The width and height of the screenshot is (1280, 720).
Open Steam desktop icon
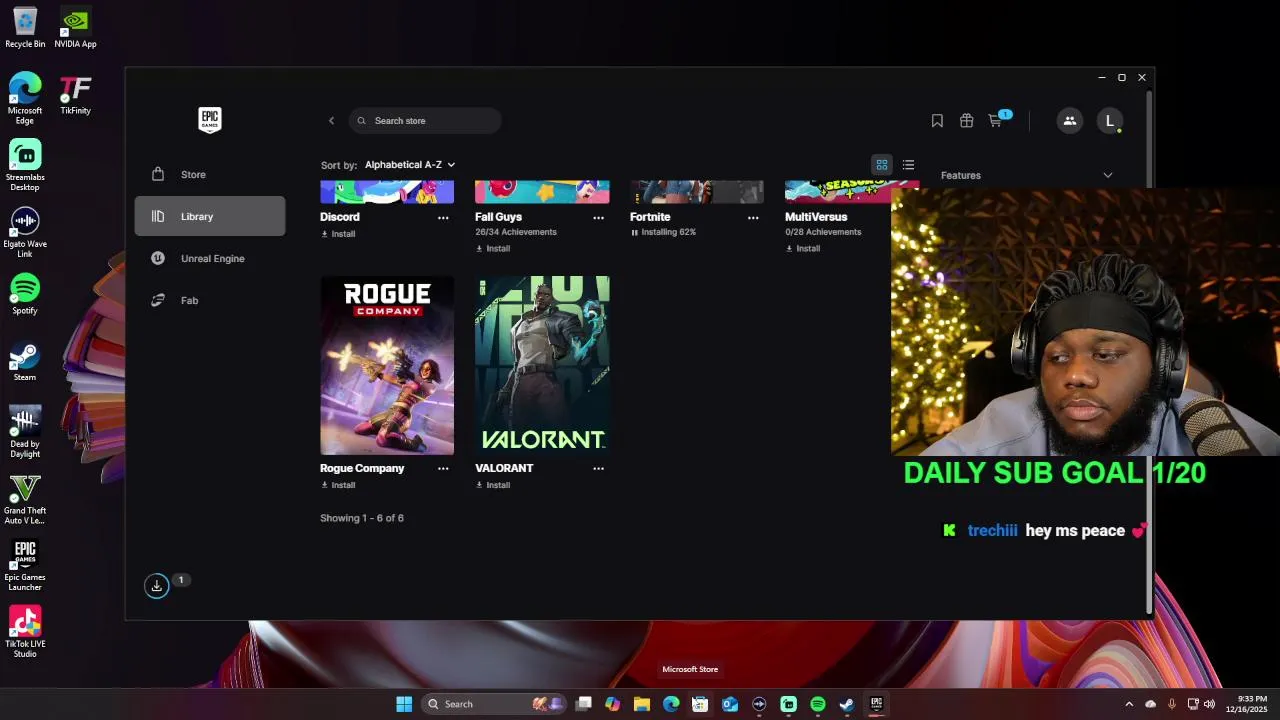pos(25,361)
